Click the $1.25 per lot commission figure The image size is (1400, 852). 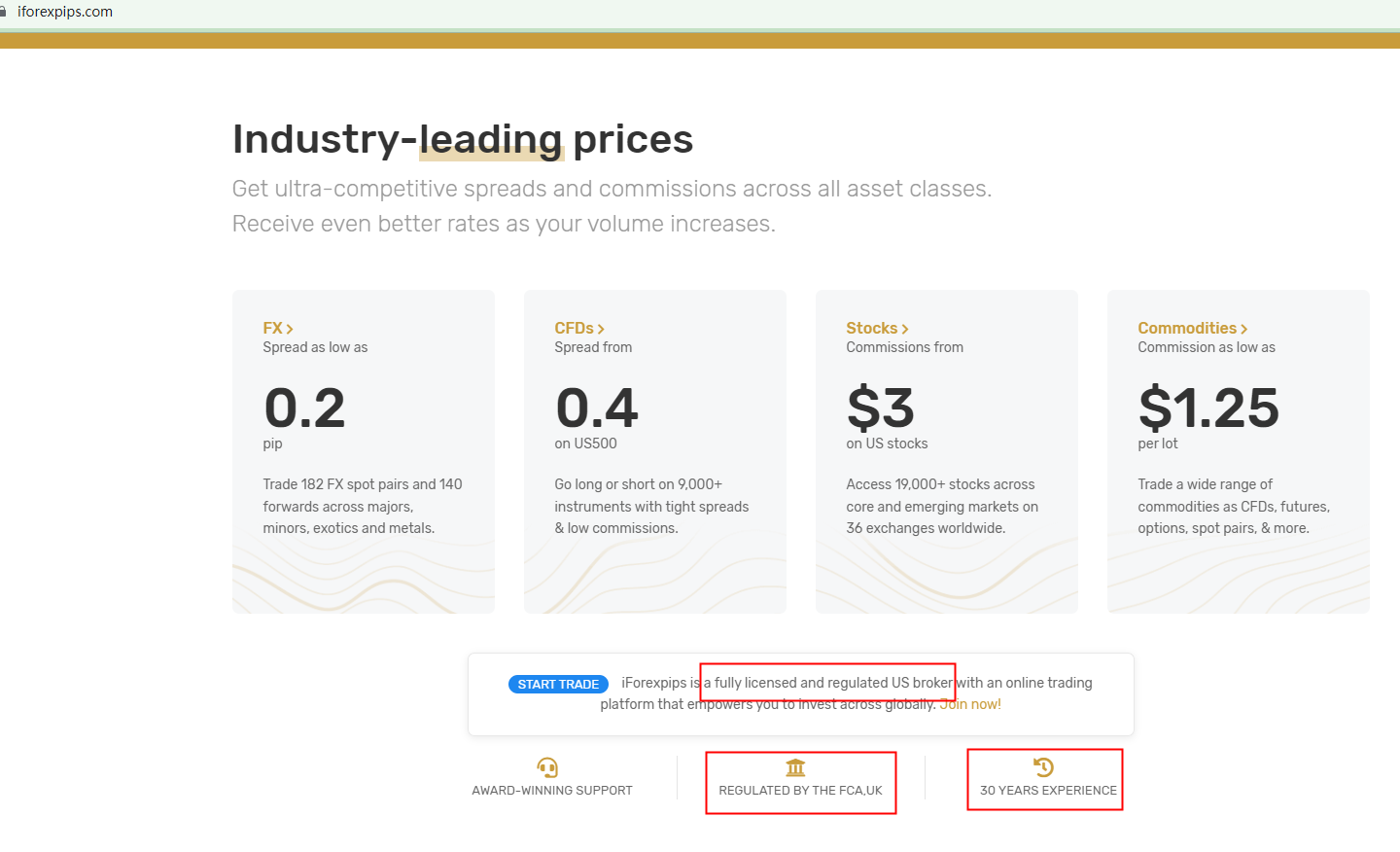coord(1208,408)
